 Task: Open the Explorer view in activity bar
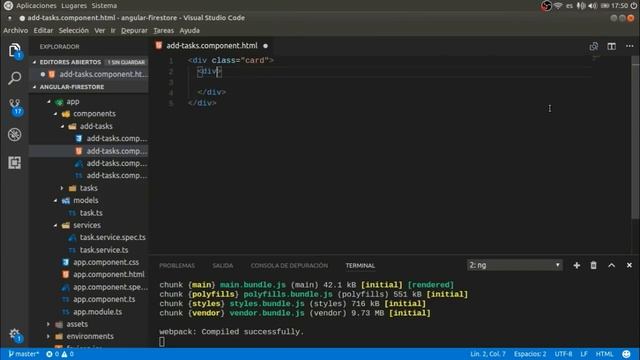point(15,51)
